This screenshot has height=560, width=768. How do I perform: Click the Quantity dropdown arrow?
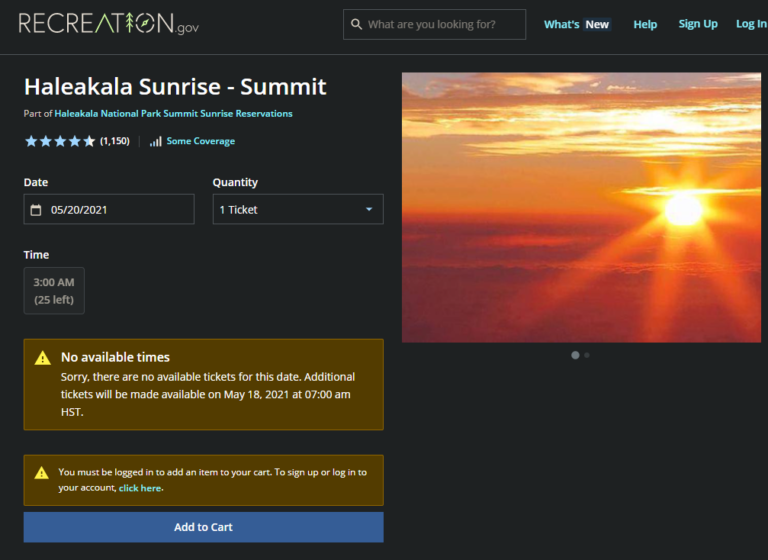tap(368, 209)
